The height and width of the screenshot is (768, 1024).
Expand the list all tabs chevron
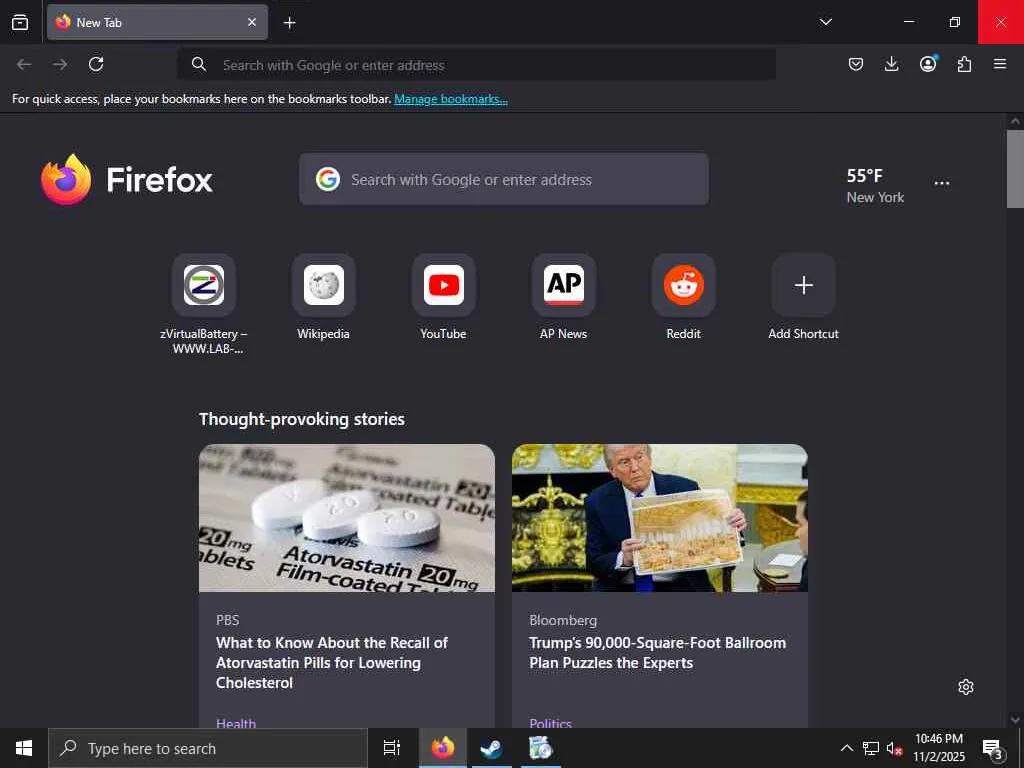point(825,22)
